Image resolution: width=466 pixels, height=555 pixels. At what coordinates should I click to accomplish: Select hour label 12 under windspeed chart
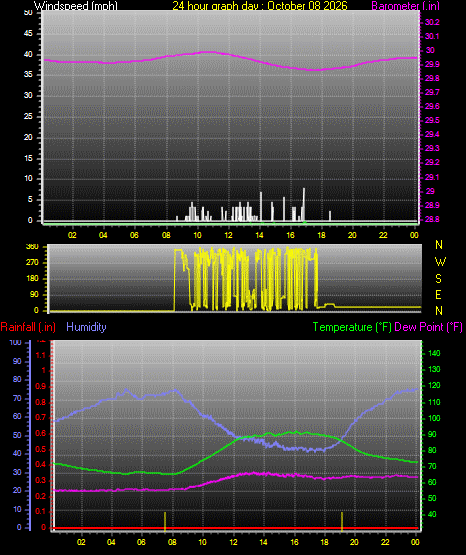point(228,235)
